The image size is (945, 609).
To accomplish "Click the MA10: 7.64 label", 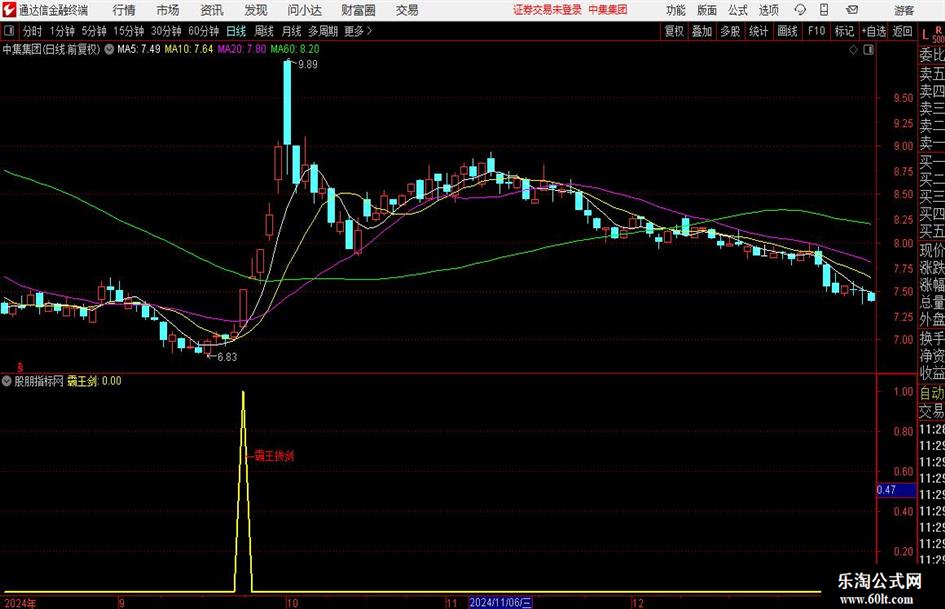I will pos(189,49).
